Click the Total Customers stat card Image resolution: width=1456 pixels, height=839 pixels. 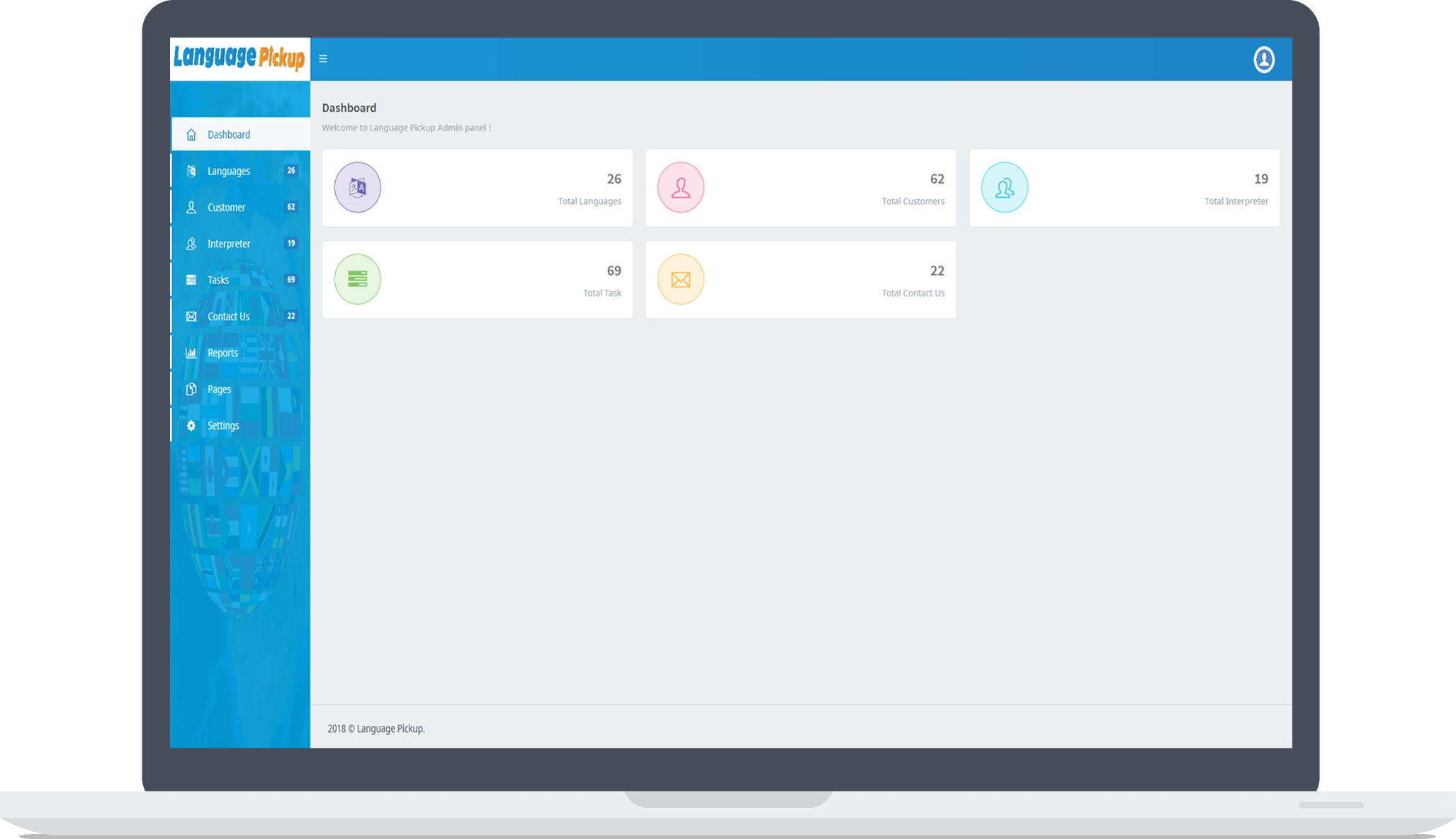pos(801,187)
